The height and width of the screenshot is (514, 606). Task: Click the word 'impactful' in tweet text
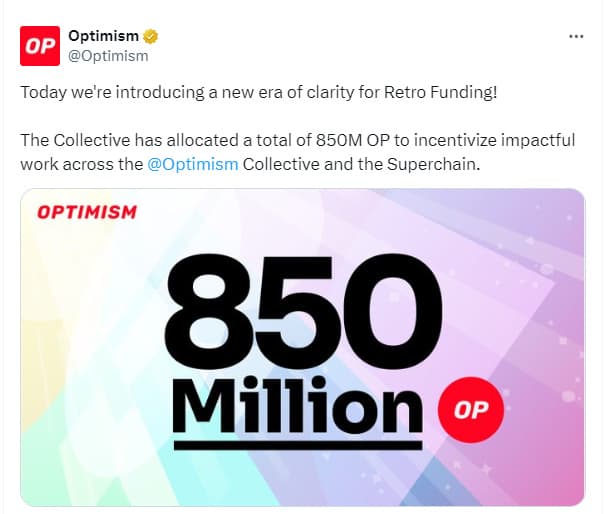[x=538, y=141]
